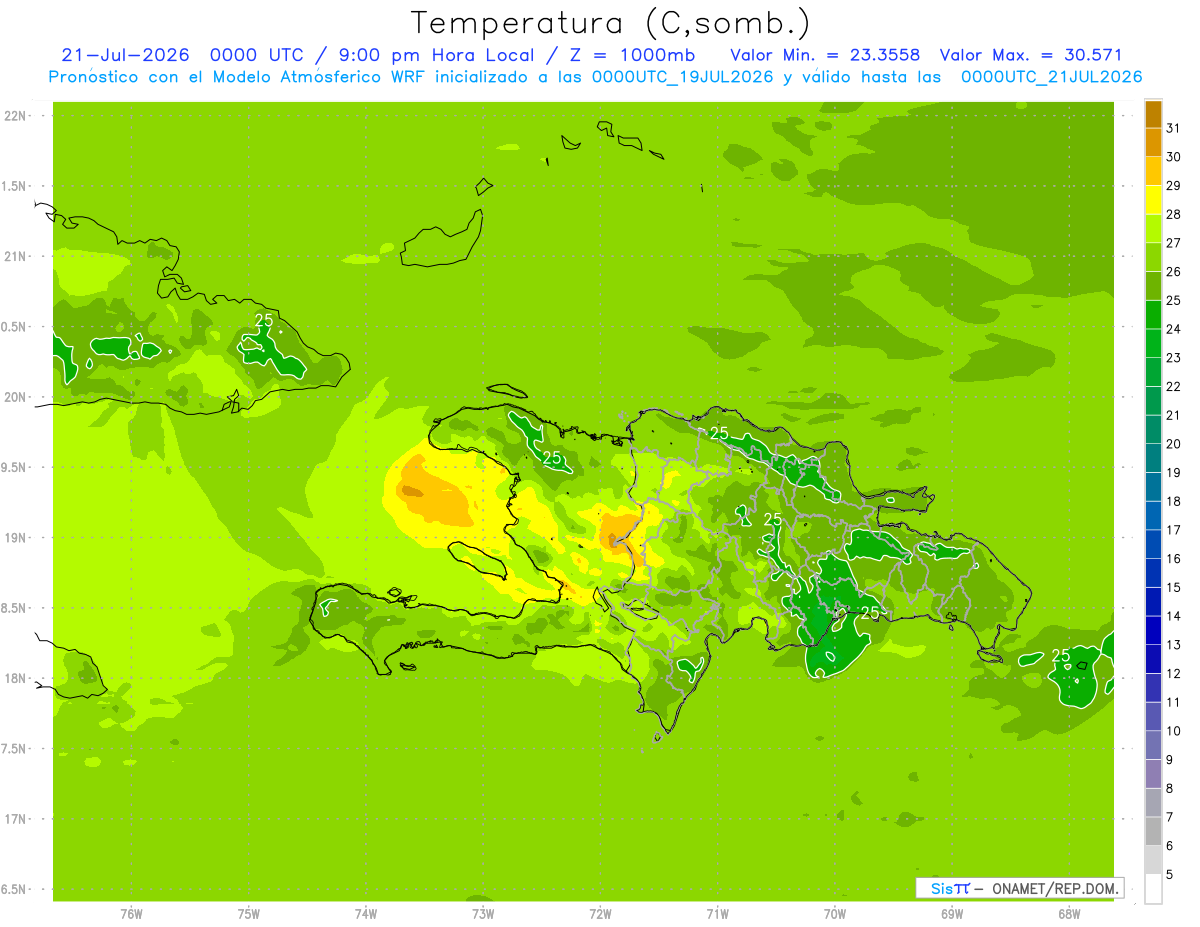
Task: Click the "22N" latitude label
Action: [x=16, y=116]
